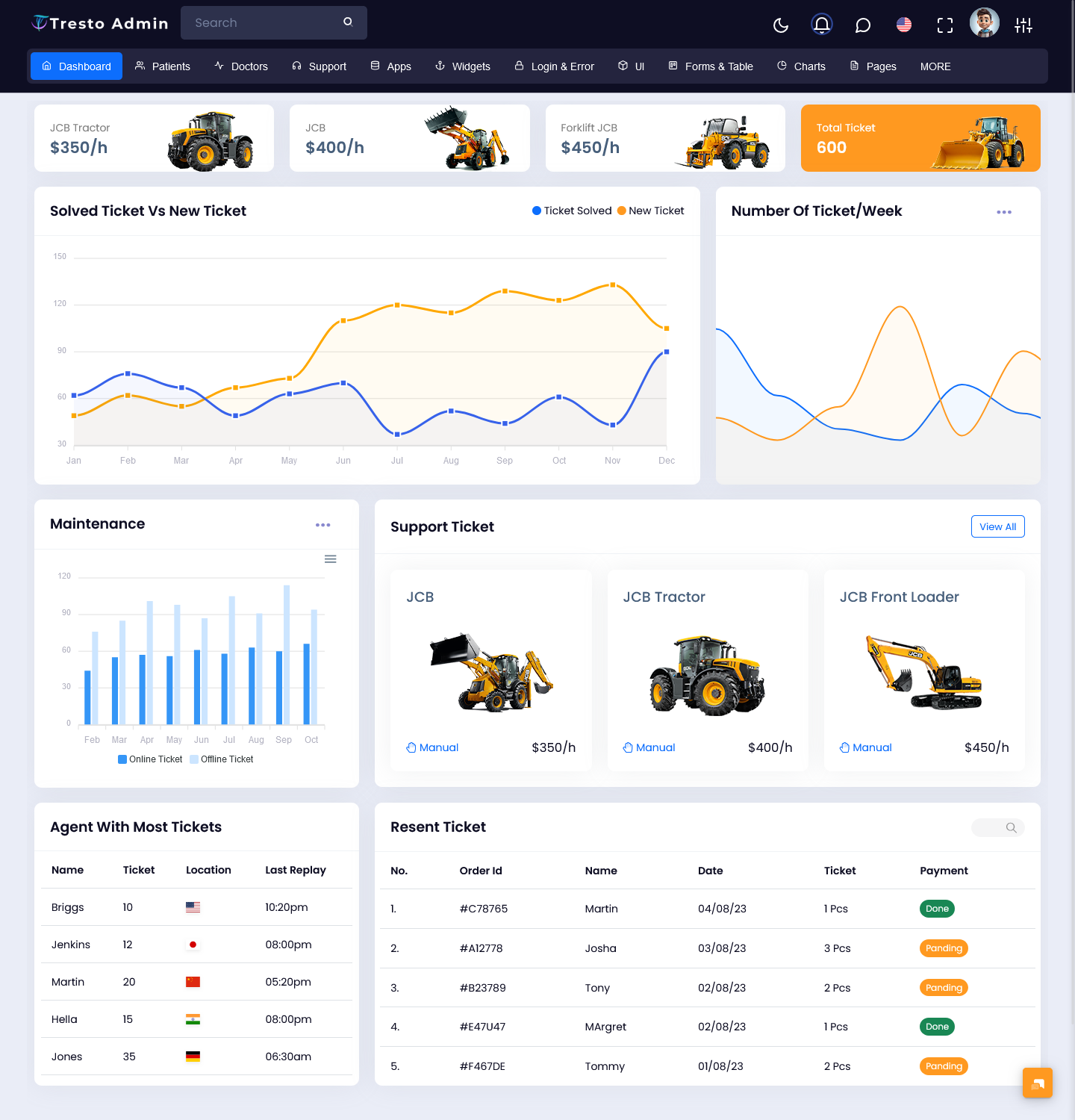The height and width of the screenshot is (1120, 1075).
Task: Open settings with the sliders icon
Action: coord(1023,25)
